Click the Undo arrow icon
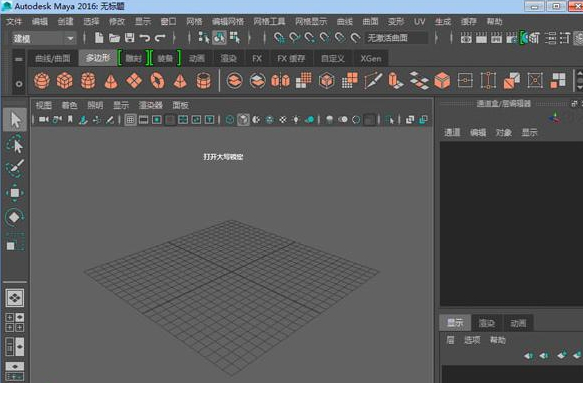 tap(145, 38)
